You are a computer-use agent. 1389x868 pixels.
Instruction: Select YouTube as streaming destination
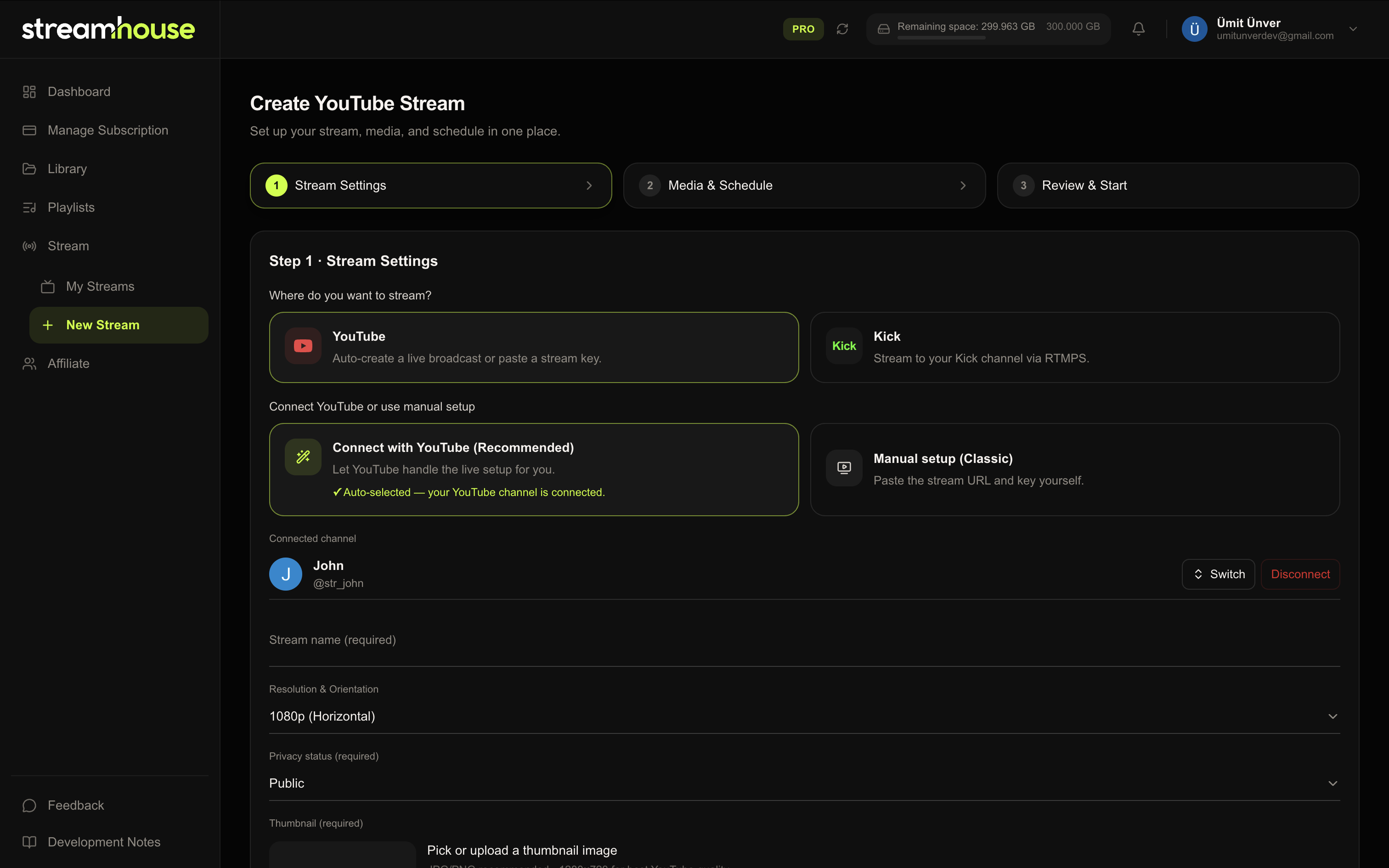[x=534, y=347]
